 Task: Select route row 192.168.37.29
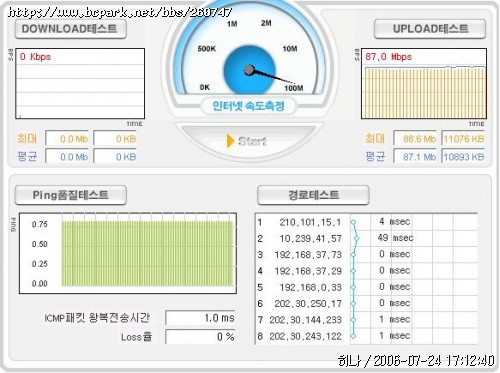(366, 271)
